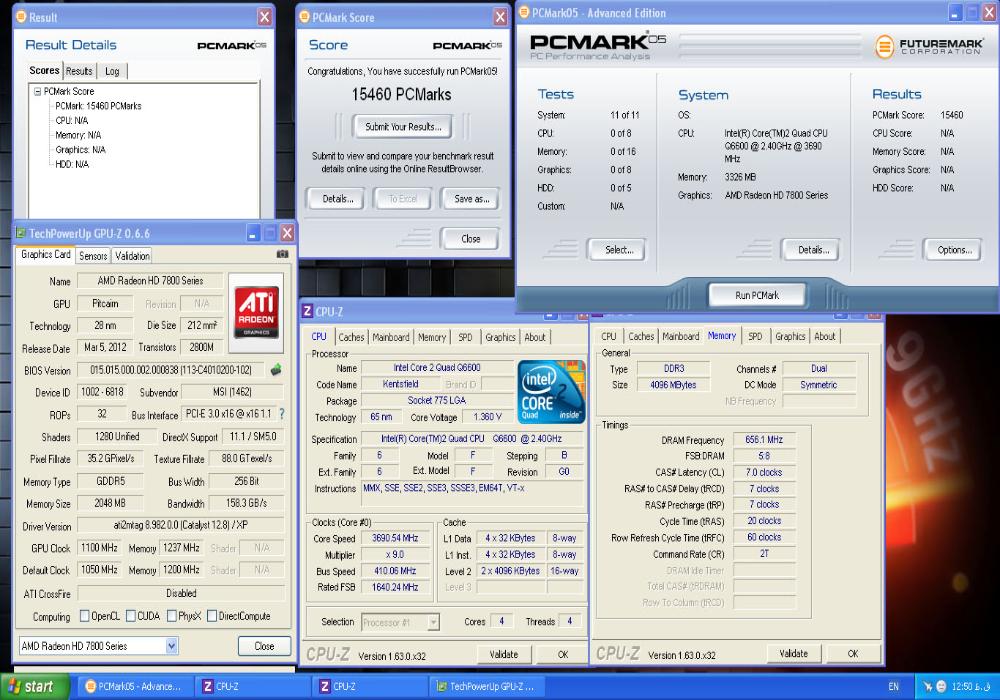The width and height of the screenshot is (1000, 700).
Task: Open the Validation tab in GPU-Z
Action: click(132, 256)
